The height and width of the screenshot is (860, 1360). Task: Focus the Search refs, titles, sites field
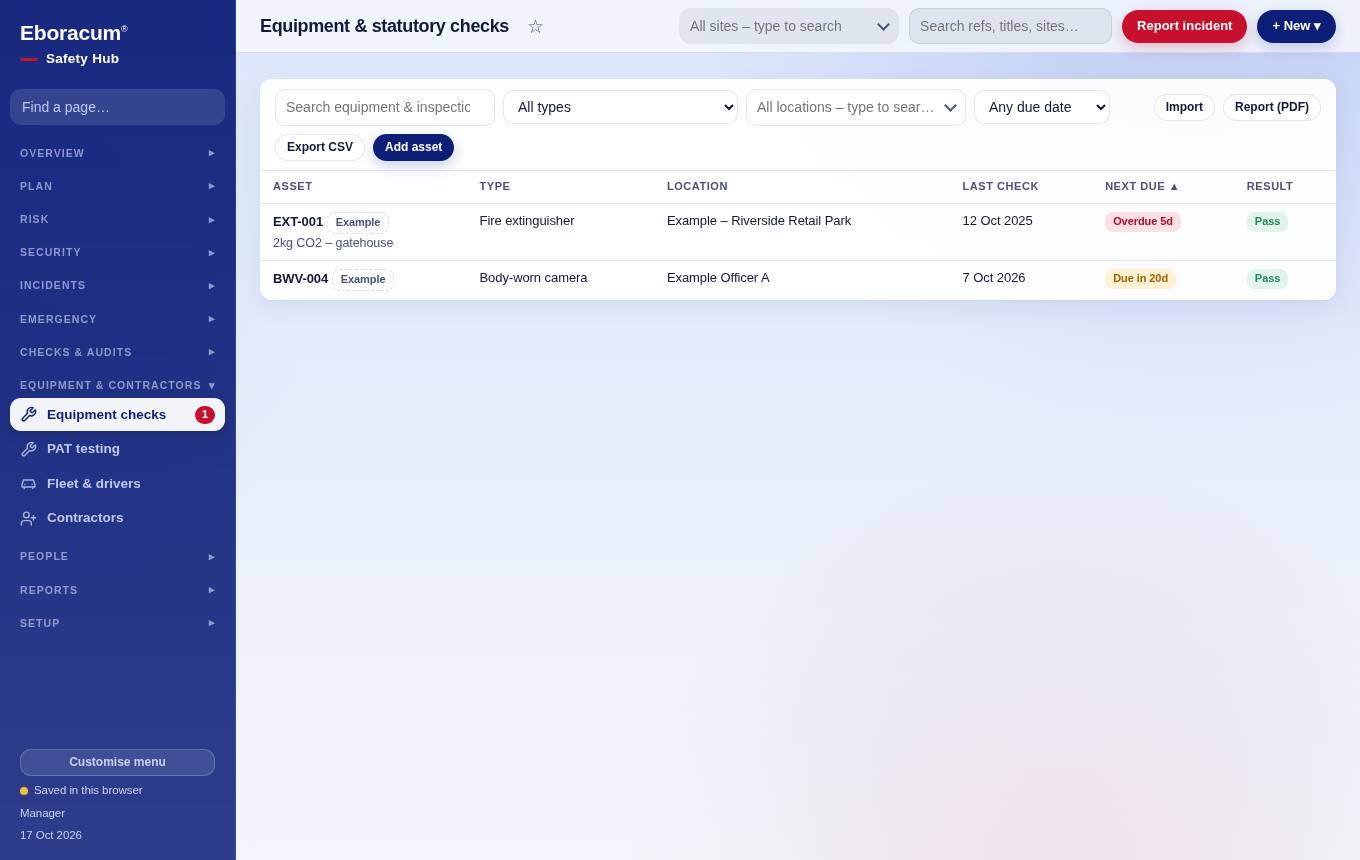tap(1010, 26)
